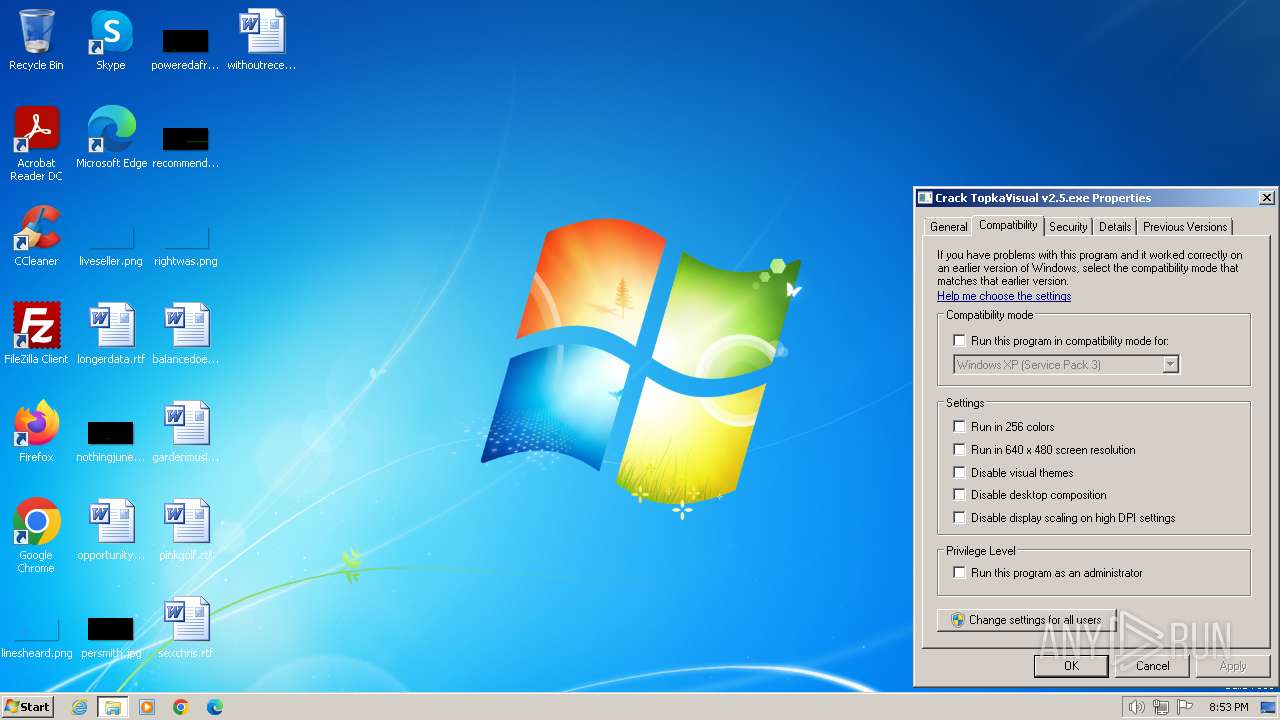Cancel the Properties dialog
Viewport: 1280px width, 720px height.
[1152, 666]
